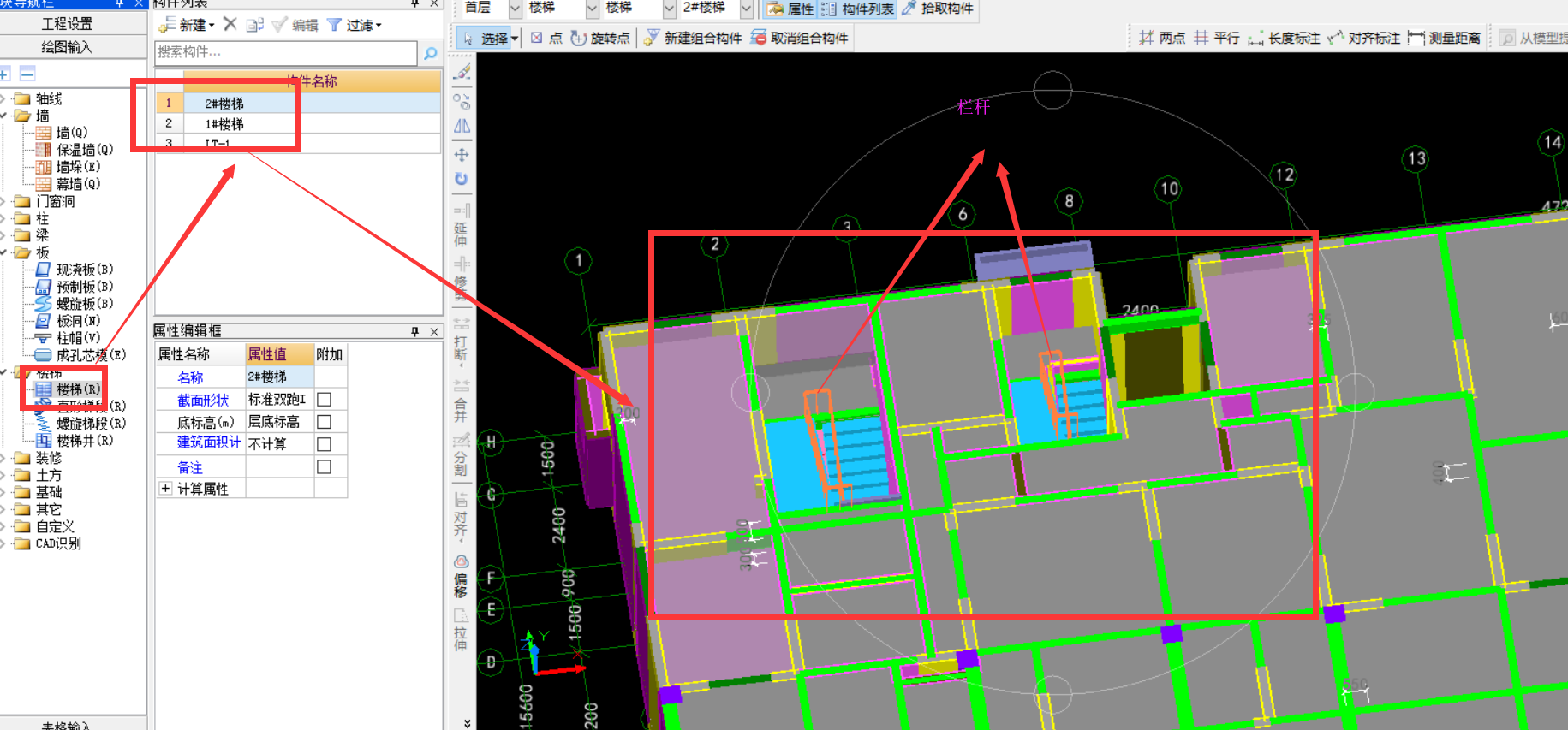
Task: Expand the 计算属性 plus node
Action: click(x=165, y=489)
